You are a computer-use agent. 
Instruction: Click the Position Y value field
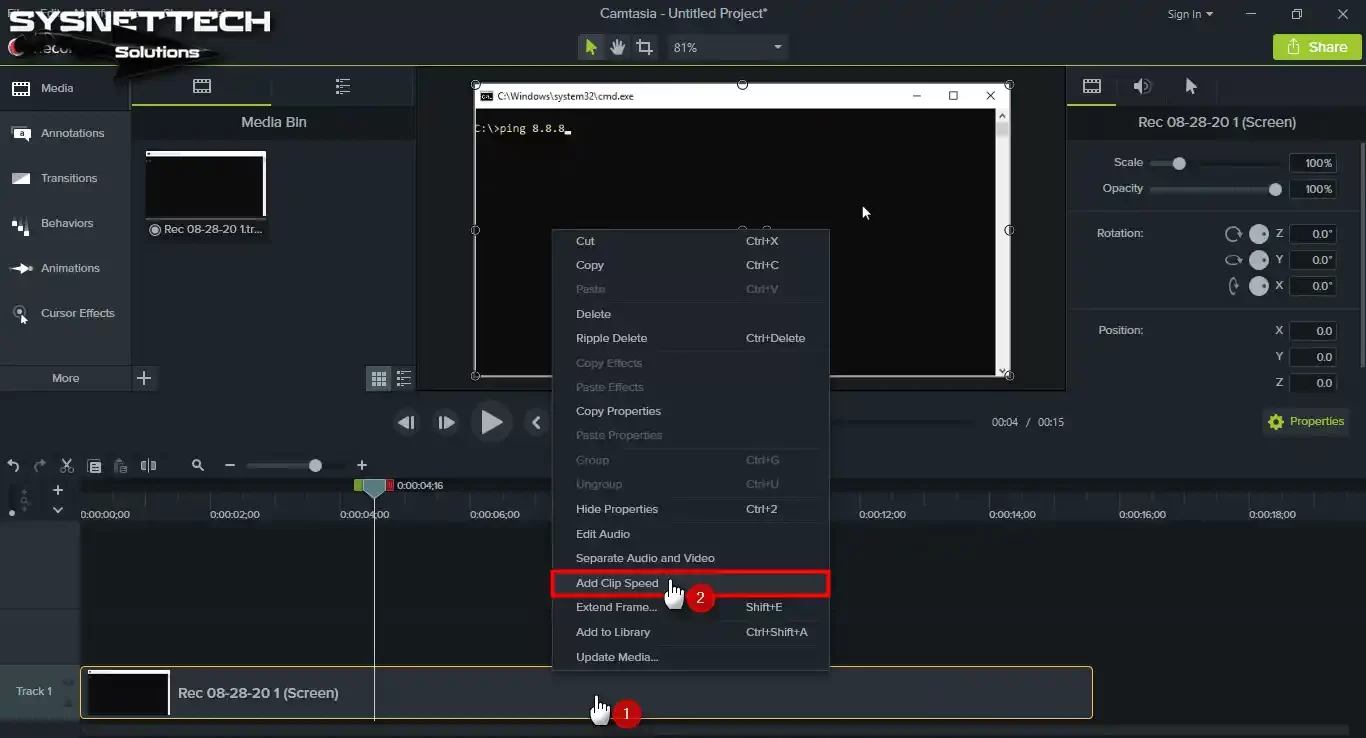1312,357
